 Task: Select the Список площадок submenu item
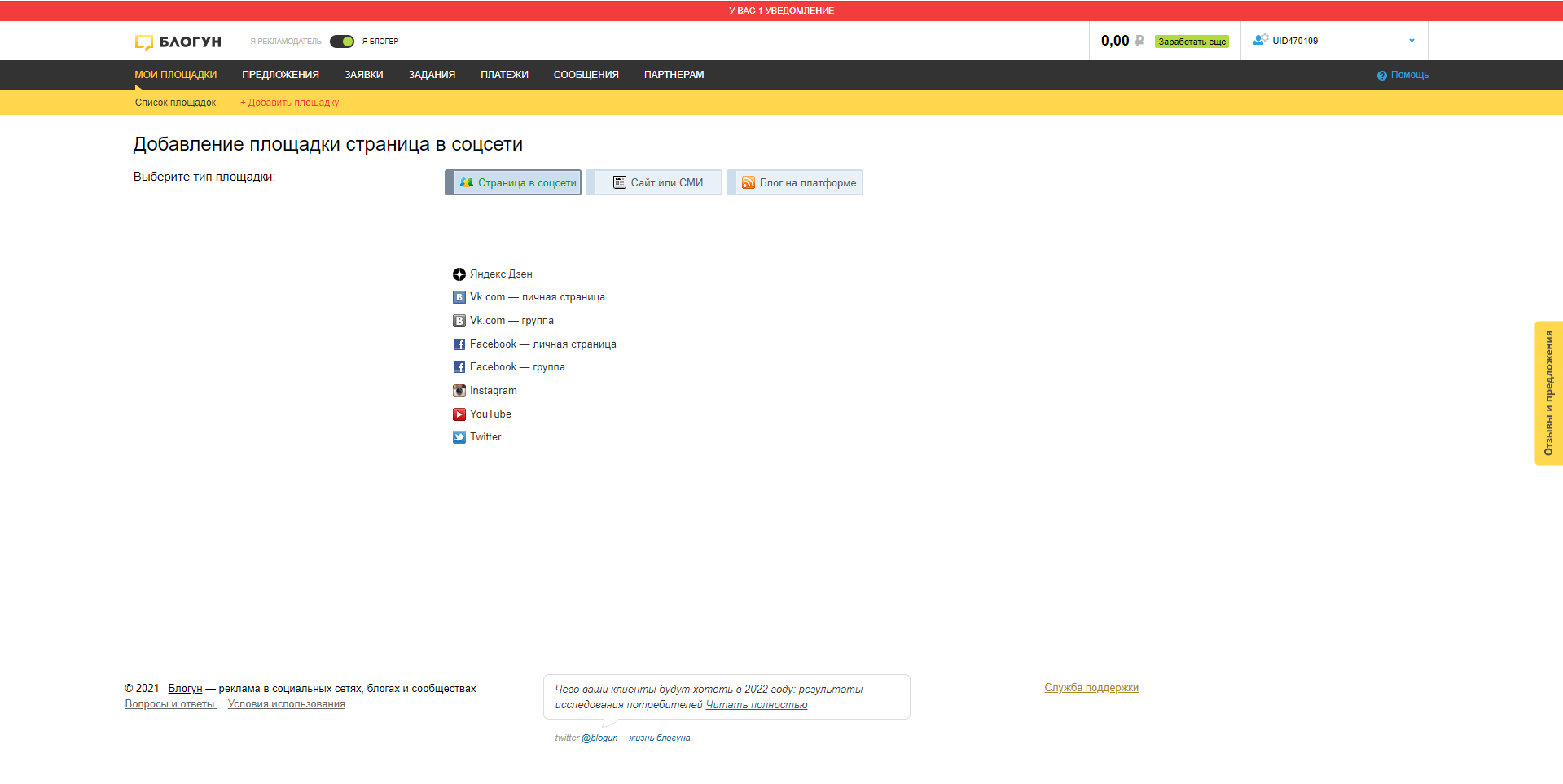(x=175, y=103)
